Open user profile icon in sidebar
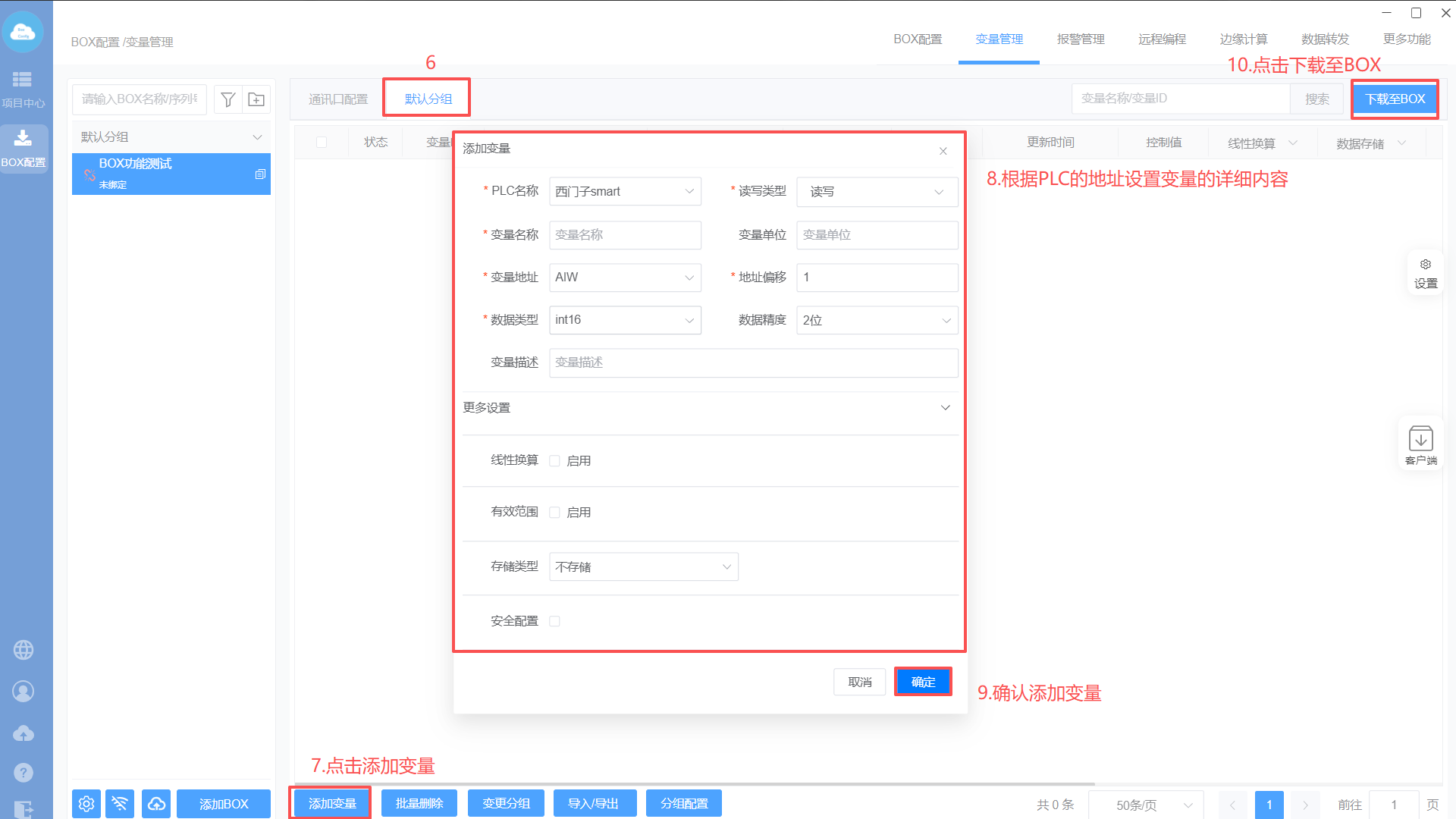This screenshot has height=819, width=1456. (x=24, y=692)
